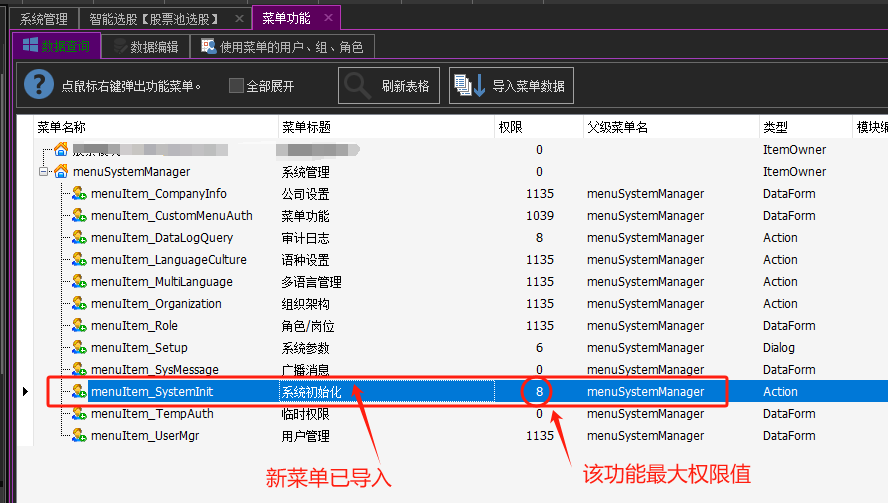This screenshot has width=888, height=503.
Task: Close the 智能选股 tab
Action: click(x=240, y=19)
